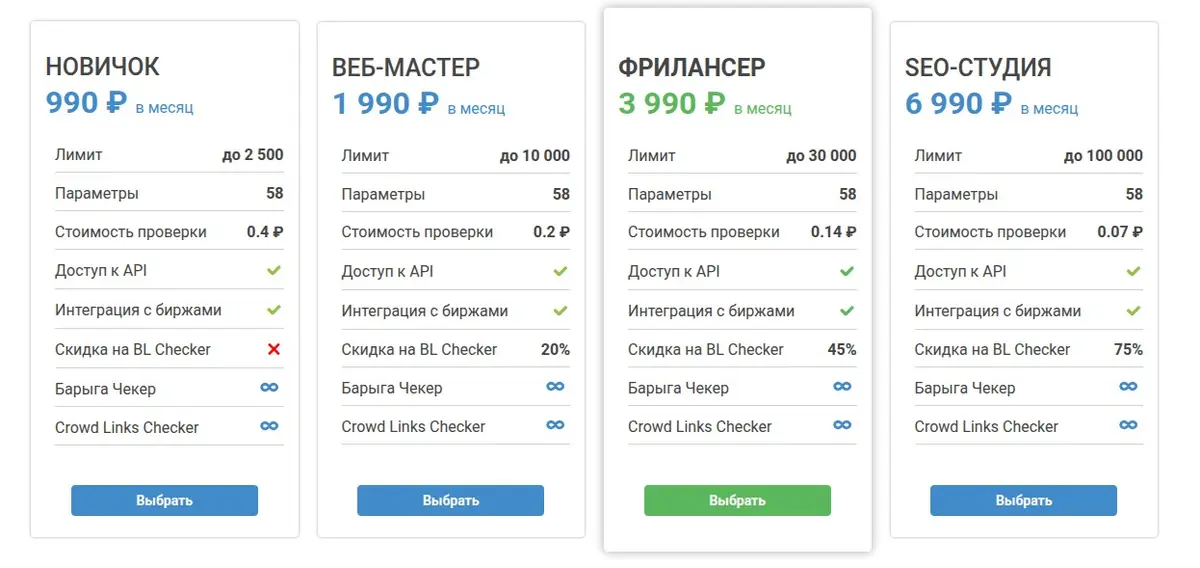Click the НОВИЧОК plan heading

click(103, 68)
